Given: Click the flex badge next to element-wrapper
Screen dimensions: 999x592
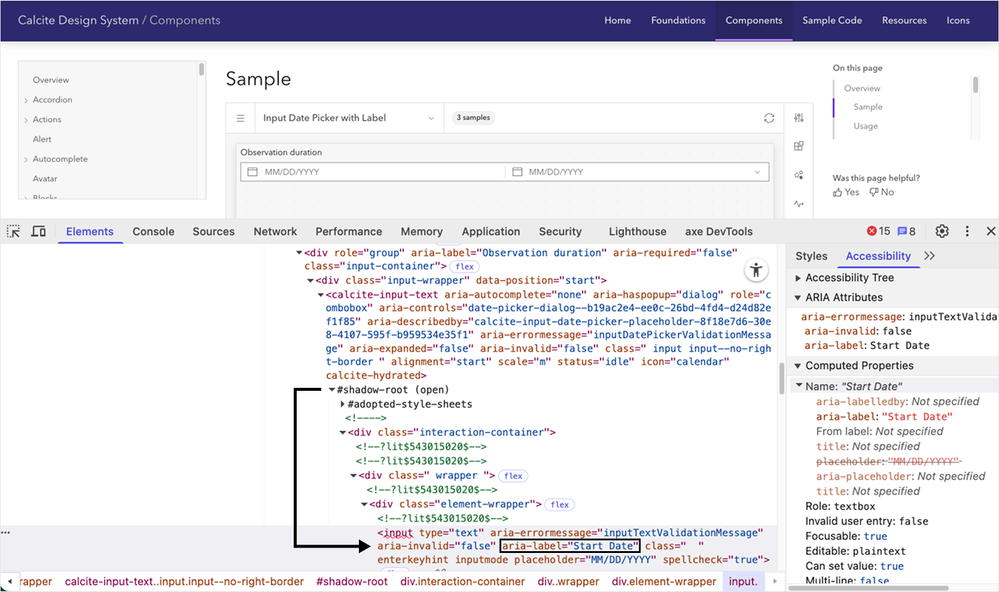Looking at the screenshot, I should click(x=559, y=505).
